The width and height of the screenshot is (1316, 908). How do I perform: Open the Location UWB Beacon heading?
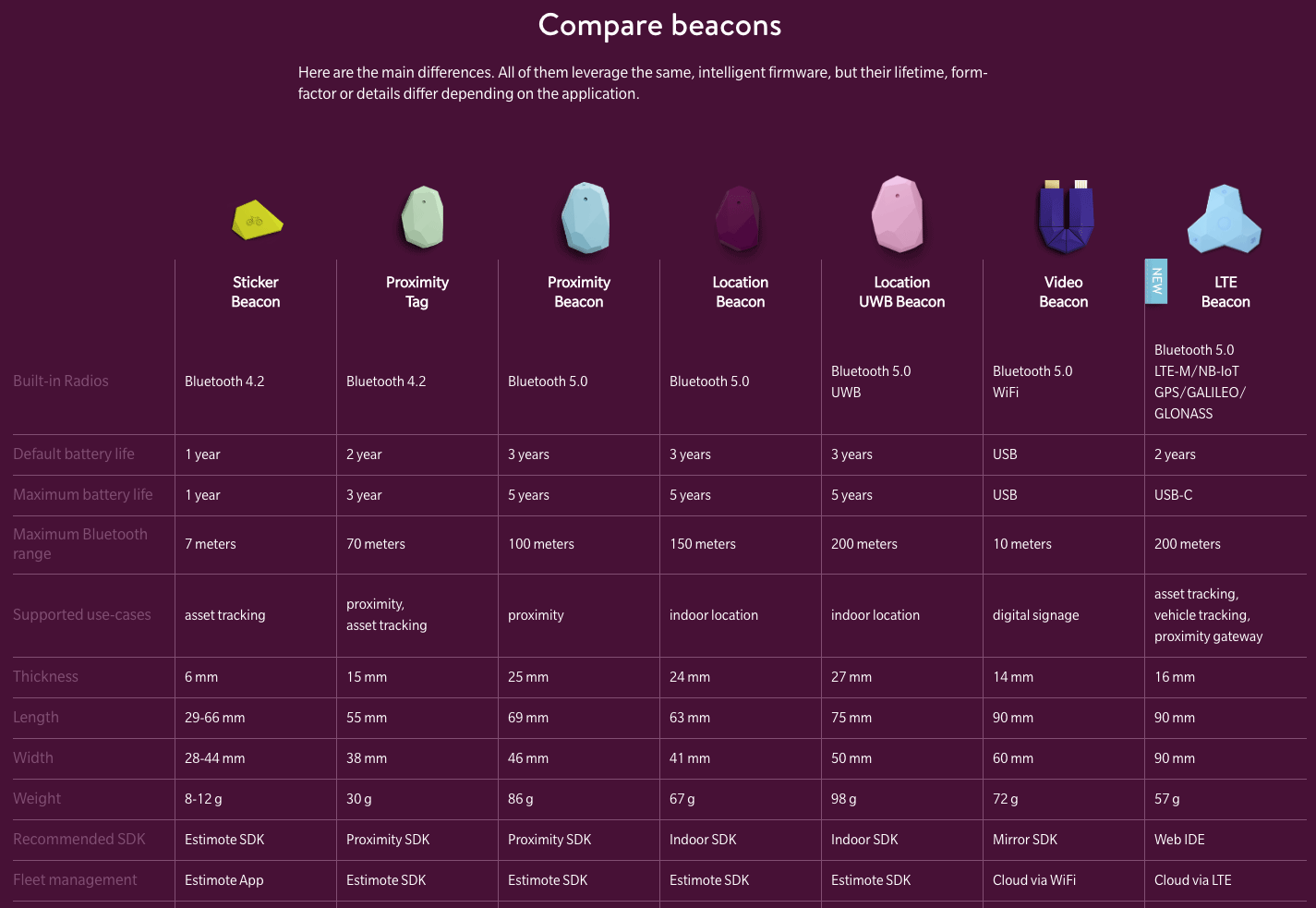click(902, 292)
